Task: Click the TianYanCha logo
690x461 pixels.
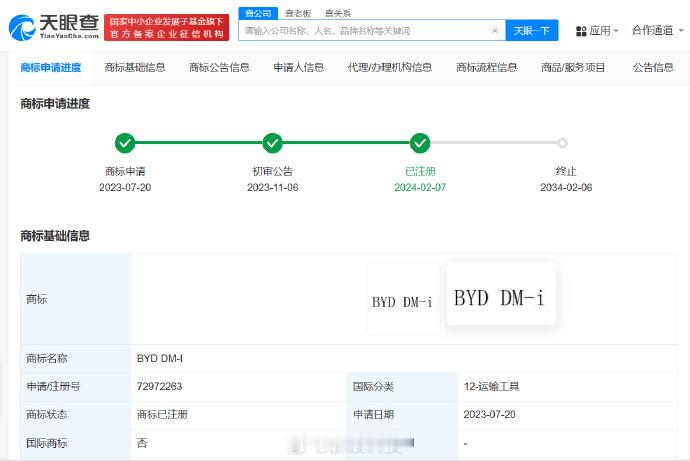Action: 53,27
